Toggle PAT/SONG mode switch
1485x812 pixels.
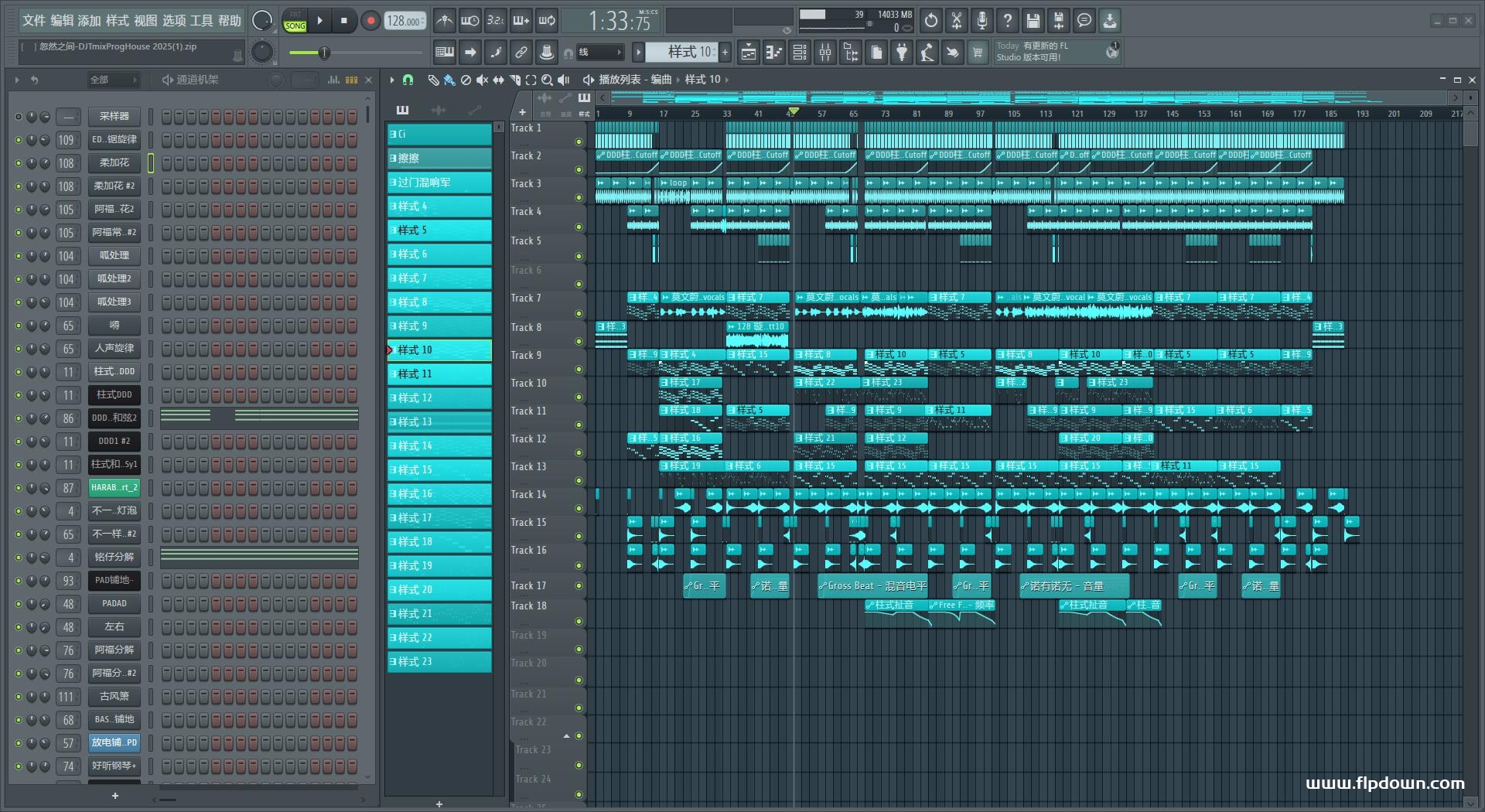[295, 21]
